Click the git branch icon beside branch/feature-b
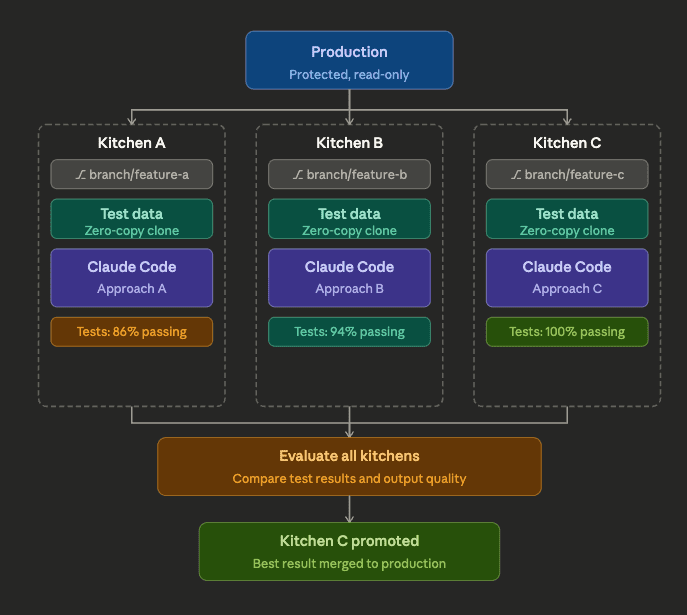The image size is (687, 615). (x=298, y=175)
